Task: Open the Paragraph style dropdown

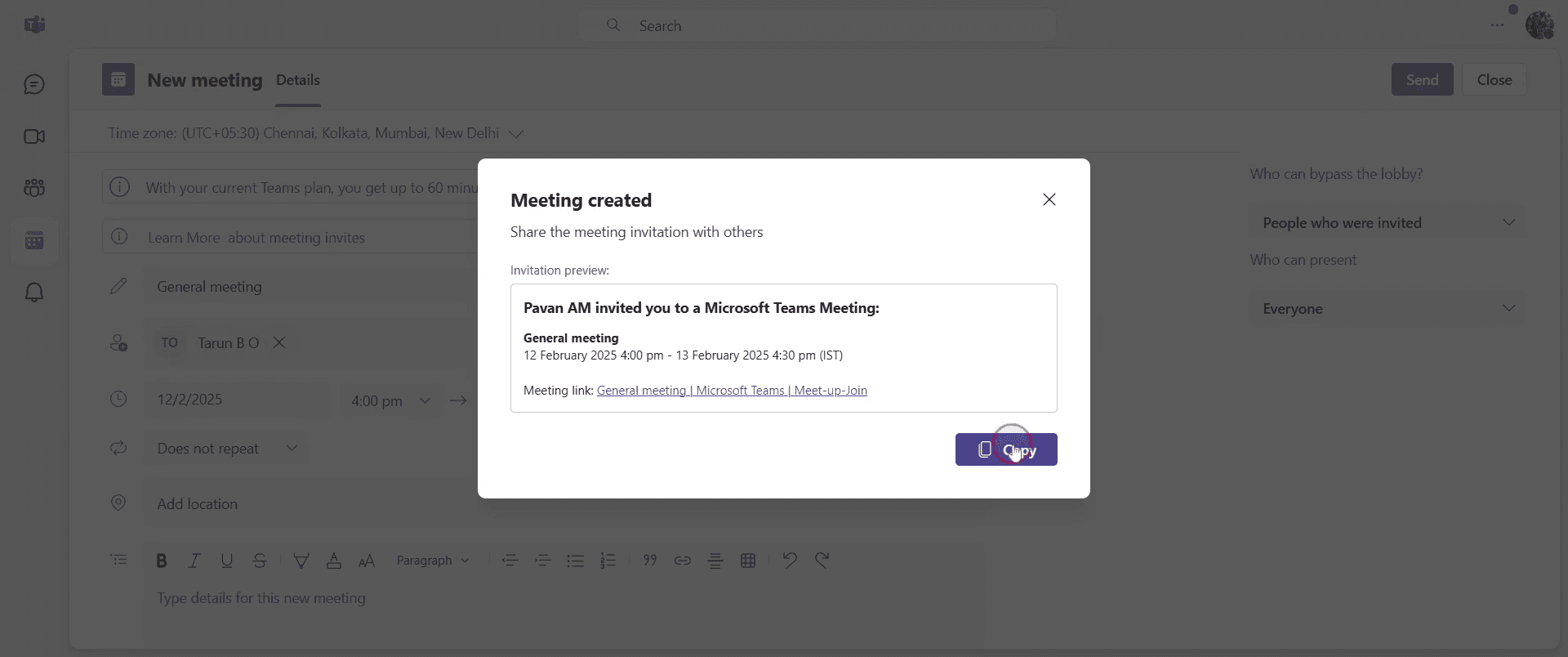Action: pyautogui.click(x=433, y=561)
